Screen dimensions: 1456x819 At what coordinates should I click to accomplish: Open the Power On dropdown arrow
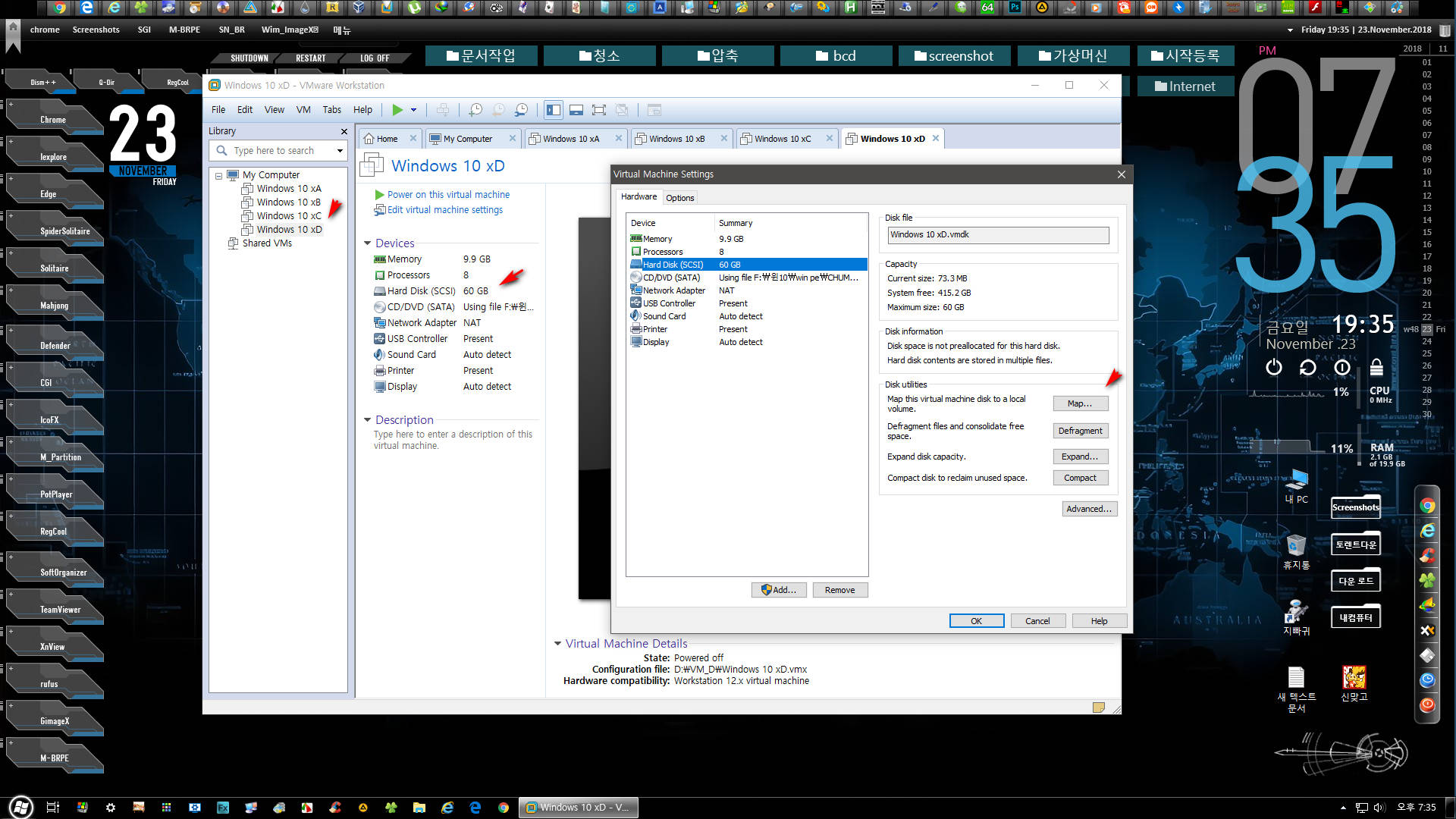click(414, 110)
